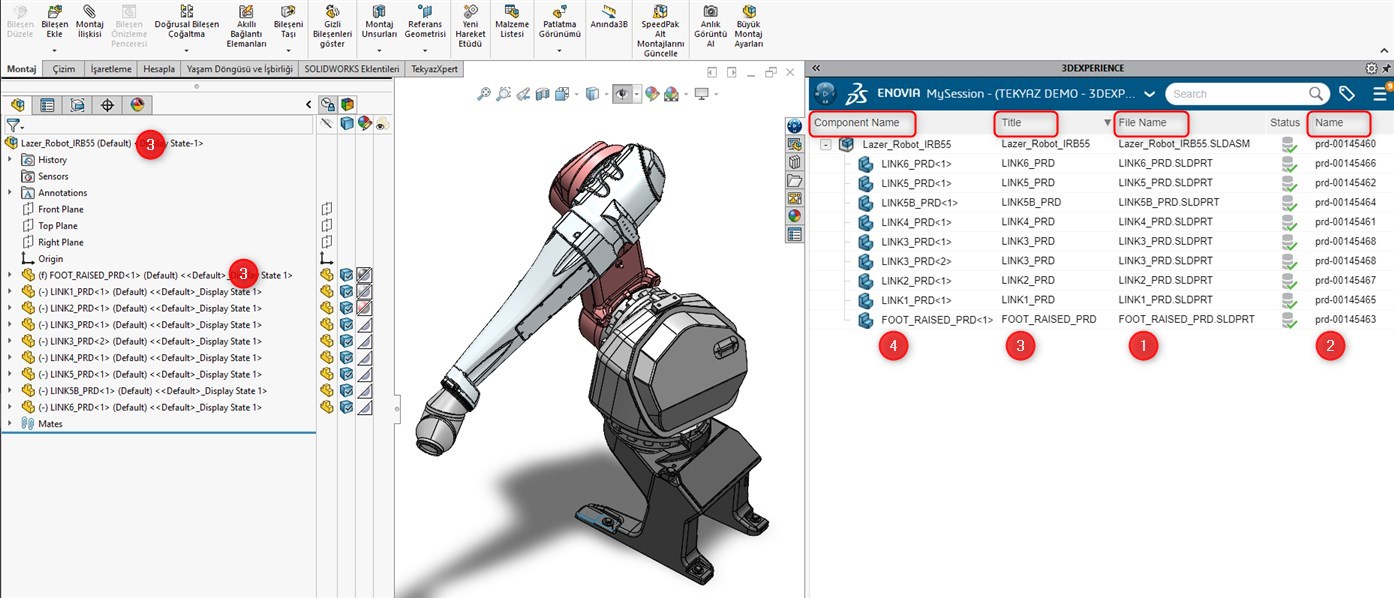This screenshot has width=1394, height=598.
Task: Open the Hesapla tab
Action: coord(159,69)
